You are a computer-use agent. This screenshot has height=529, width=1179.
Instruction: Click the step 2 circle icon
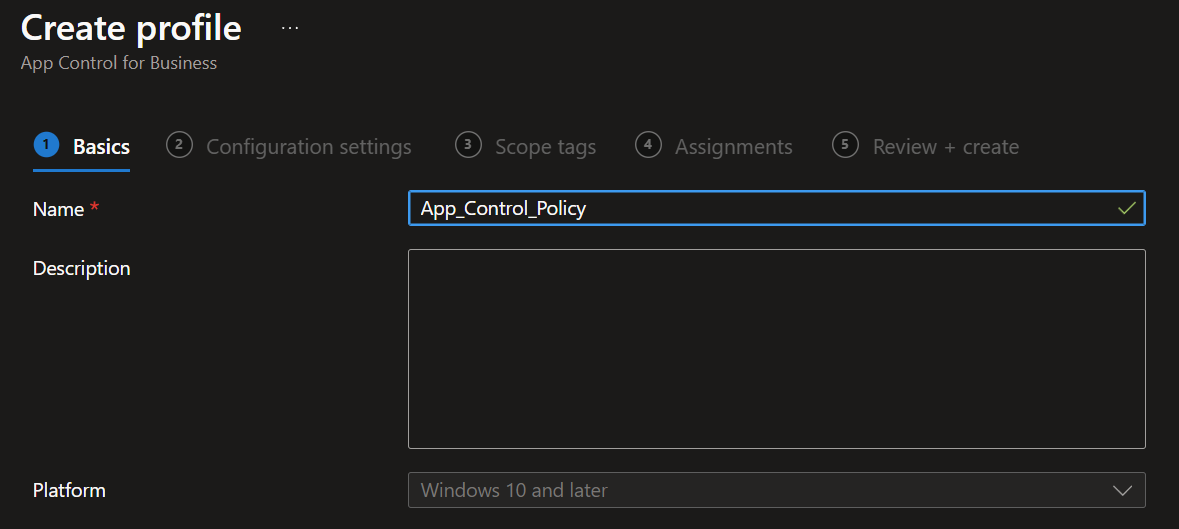coord(179,145)
